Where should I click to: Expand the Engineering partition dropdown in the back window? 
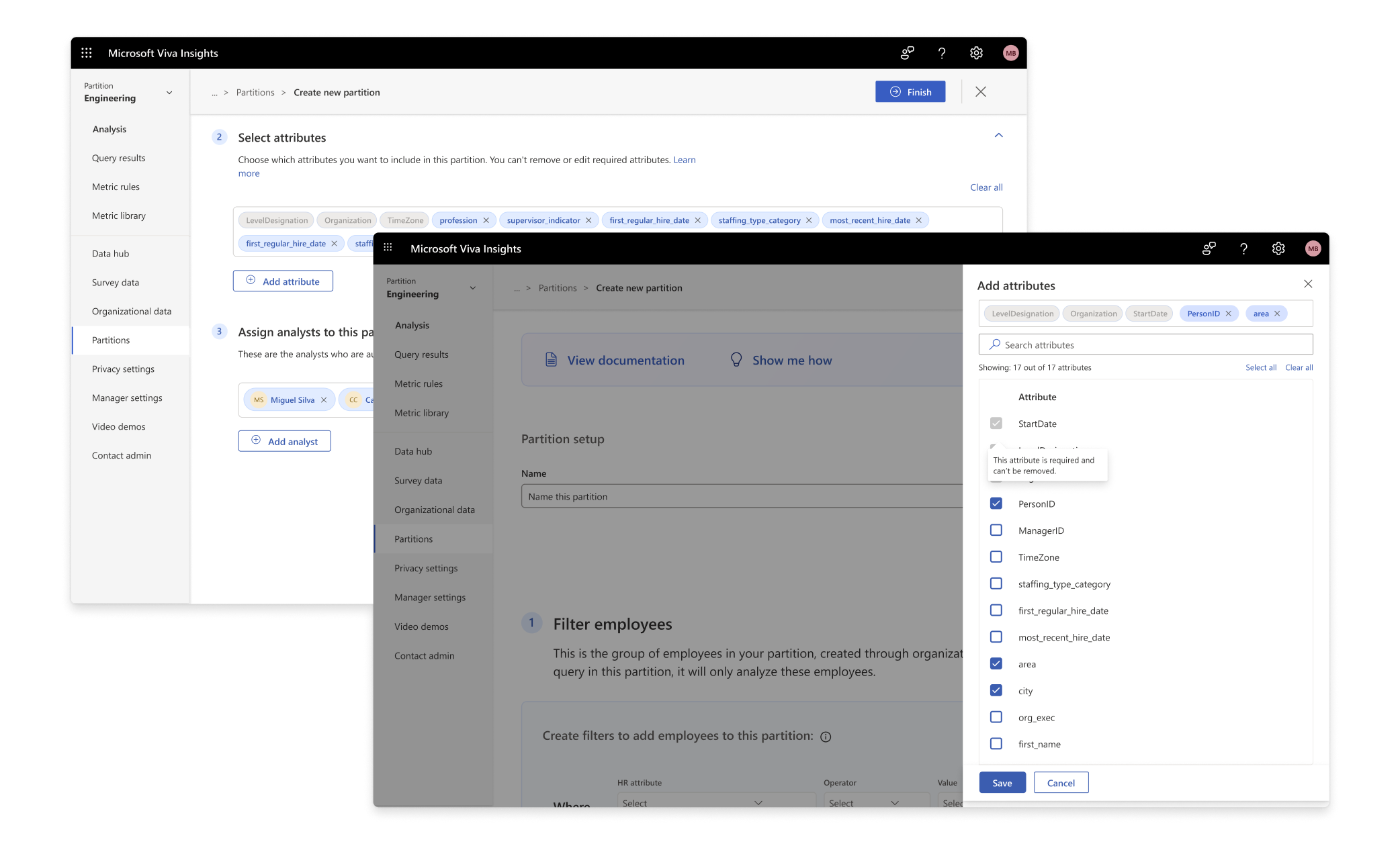tap(169, 93)
